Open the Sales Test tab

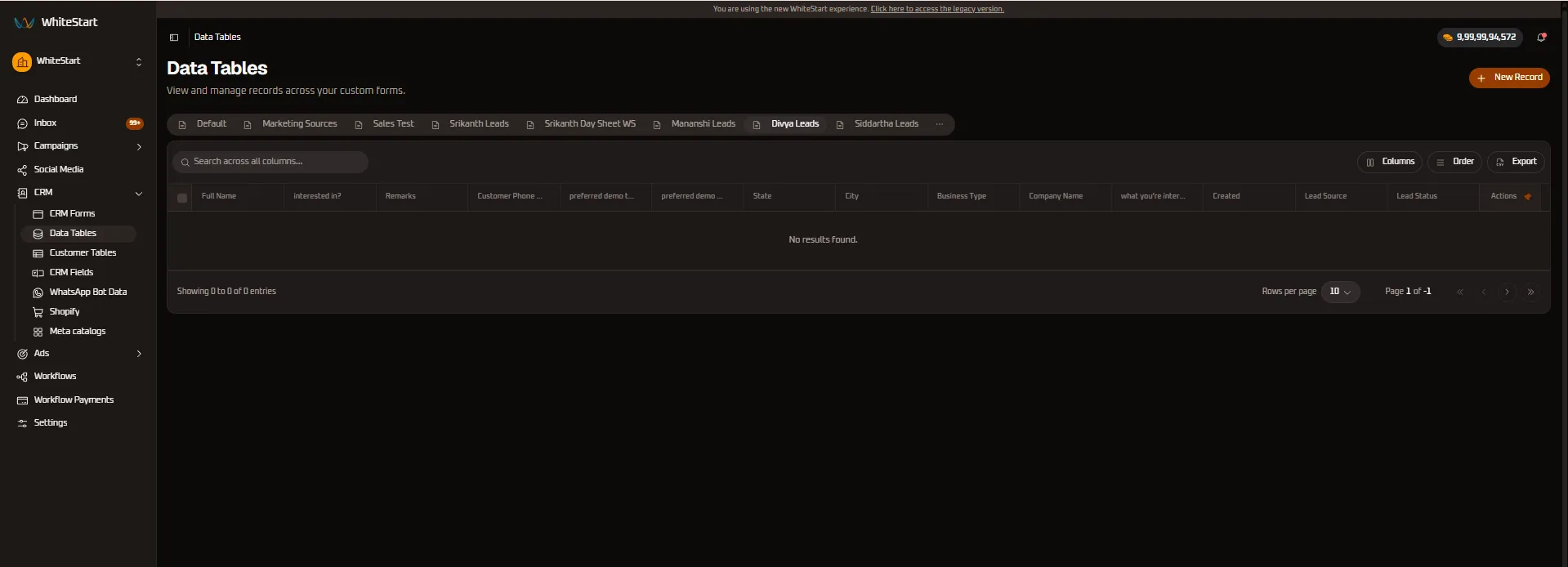[385, 124]
